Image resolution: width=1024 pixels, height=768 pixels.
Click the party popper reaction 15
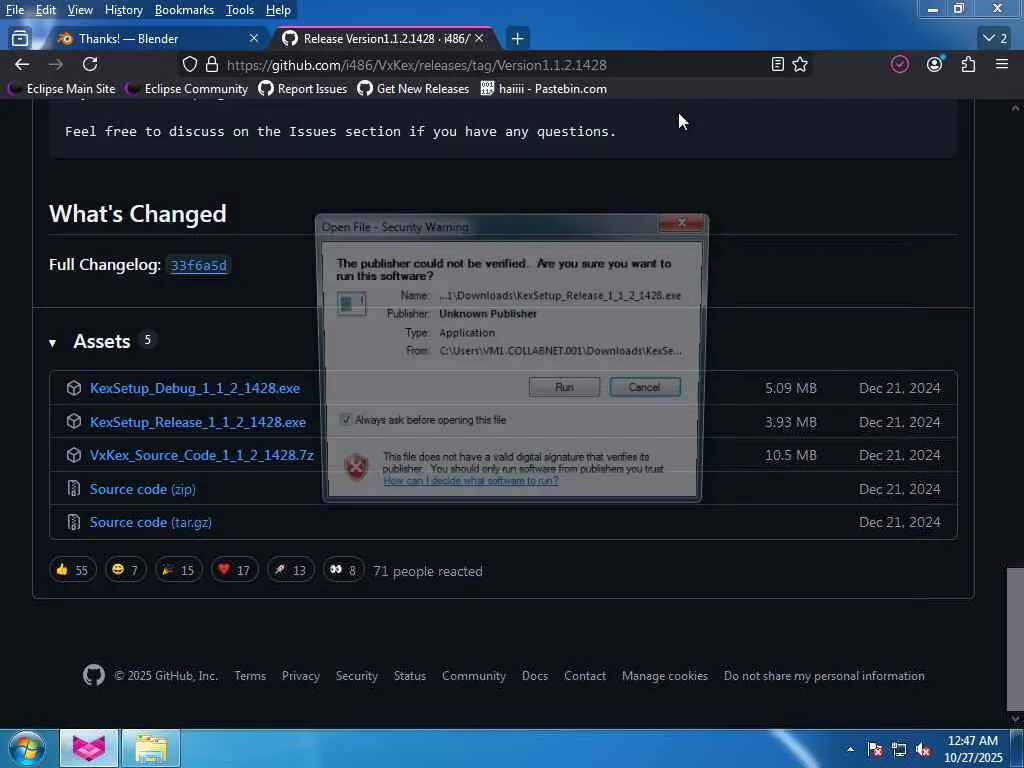[x=178, y=570]
